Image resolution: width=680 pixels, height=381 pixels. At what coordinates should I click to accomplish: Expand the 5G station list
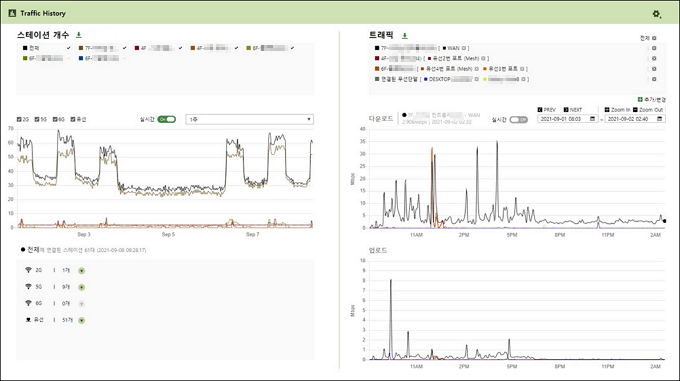coord(82,287)
